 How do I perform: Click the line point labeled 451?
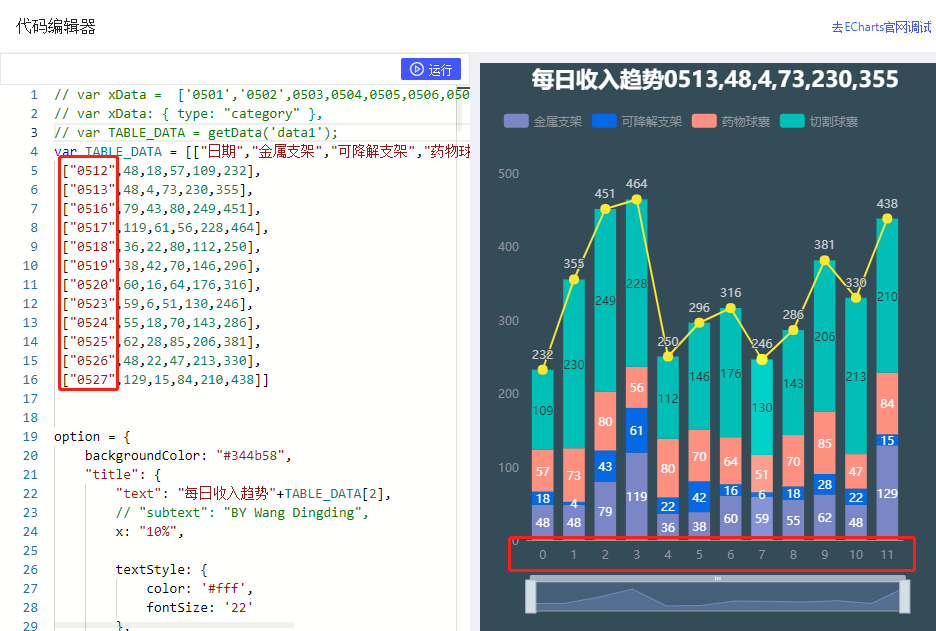pyautogui.click(x=605, y=209)
